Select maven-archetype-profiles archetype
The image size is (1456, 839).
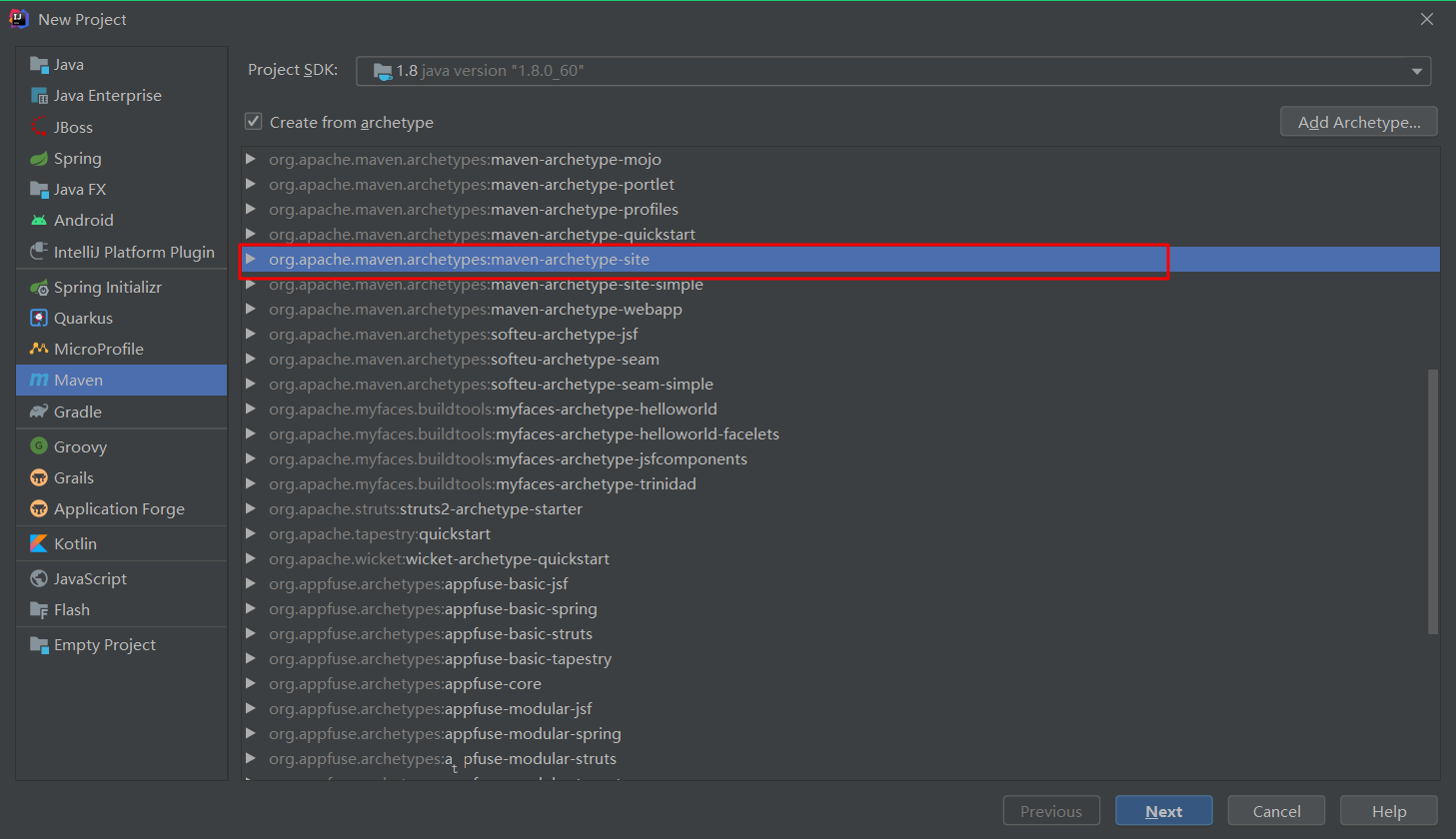[840, 209]
